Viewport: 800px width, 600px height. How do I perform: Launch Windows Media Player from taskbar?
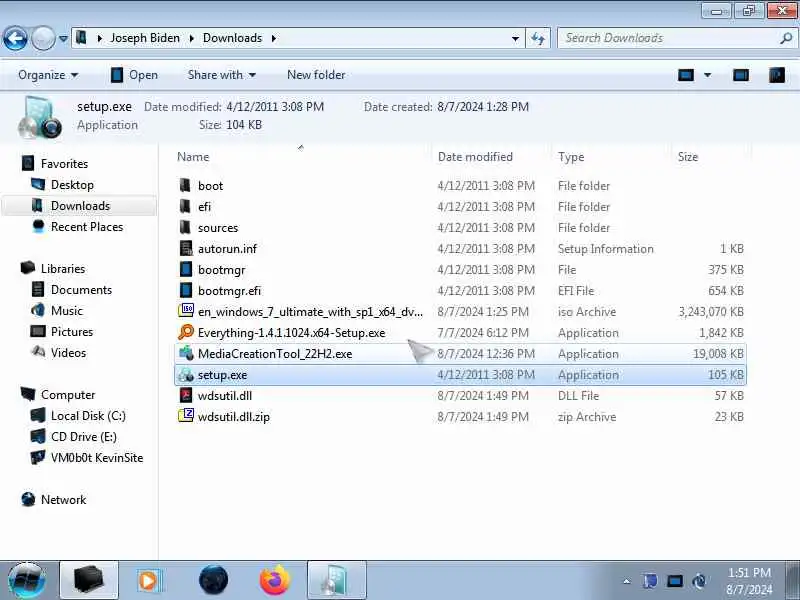coord(149,580)
